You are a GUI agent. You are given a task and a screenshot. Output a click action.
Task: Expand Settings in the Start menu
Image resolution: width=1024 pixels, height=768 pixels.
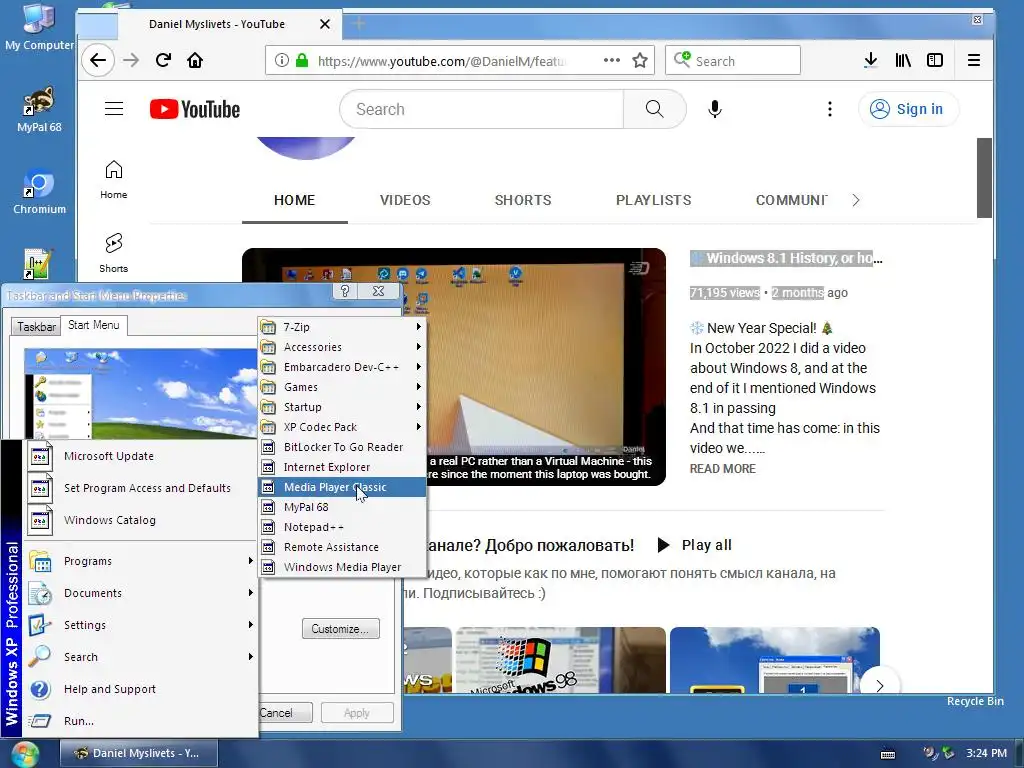[x=141, y=625]
